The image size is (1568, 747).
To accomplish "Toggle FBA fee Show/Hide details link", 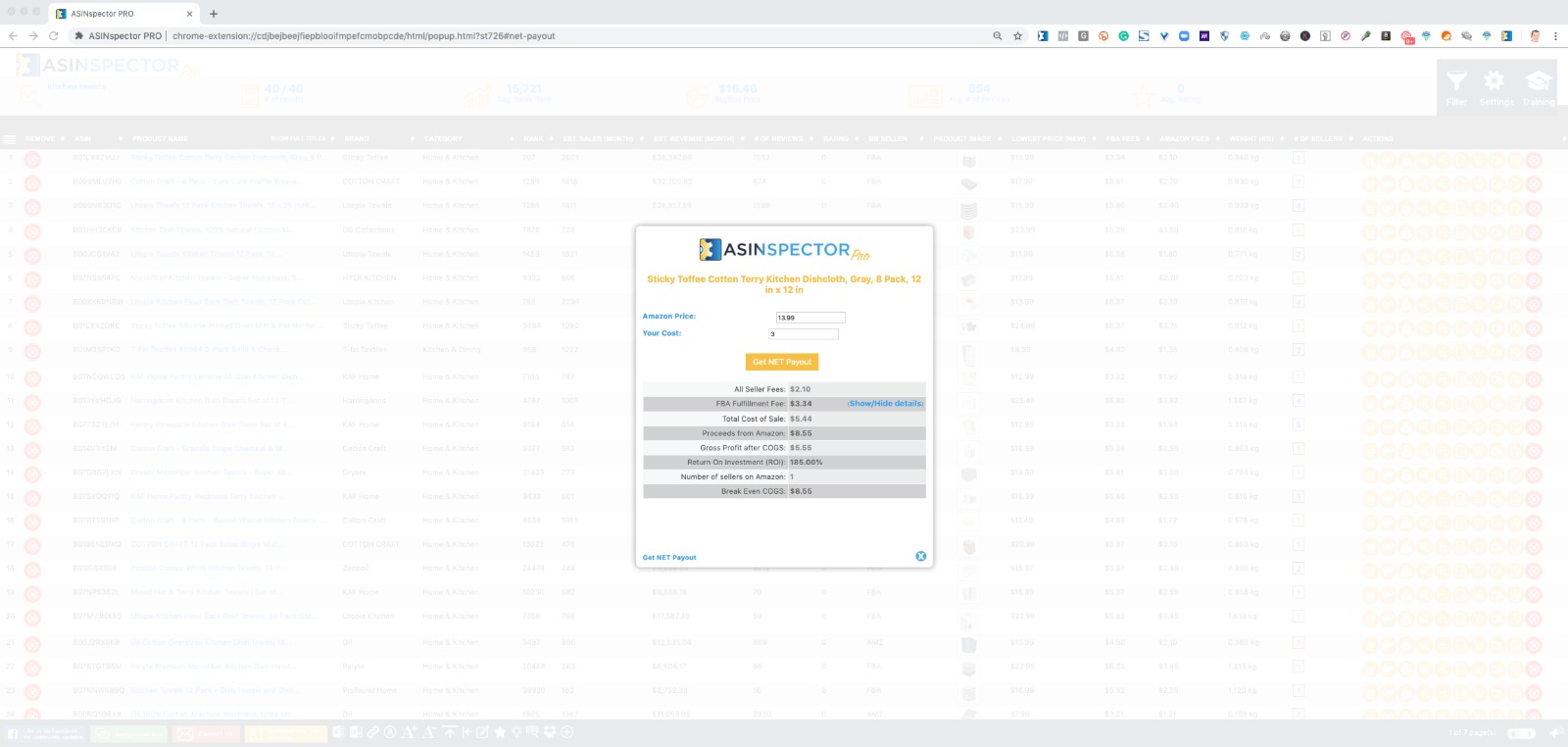I will [x=885, y=404].
